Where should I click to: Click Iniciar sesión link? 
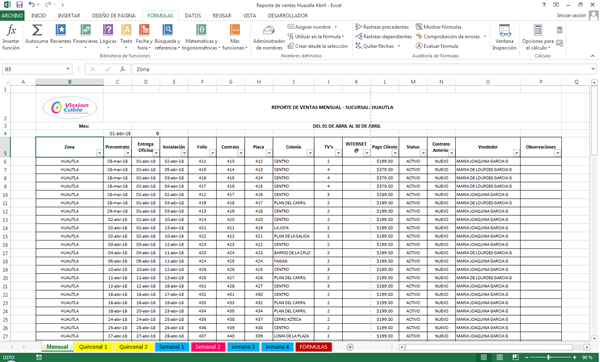pyautogui.click(x=571, y=15)
